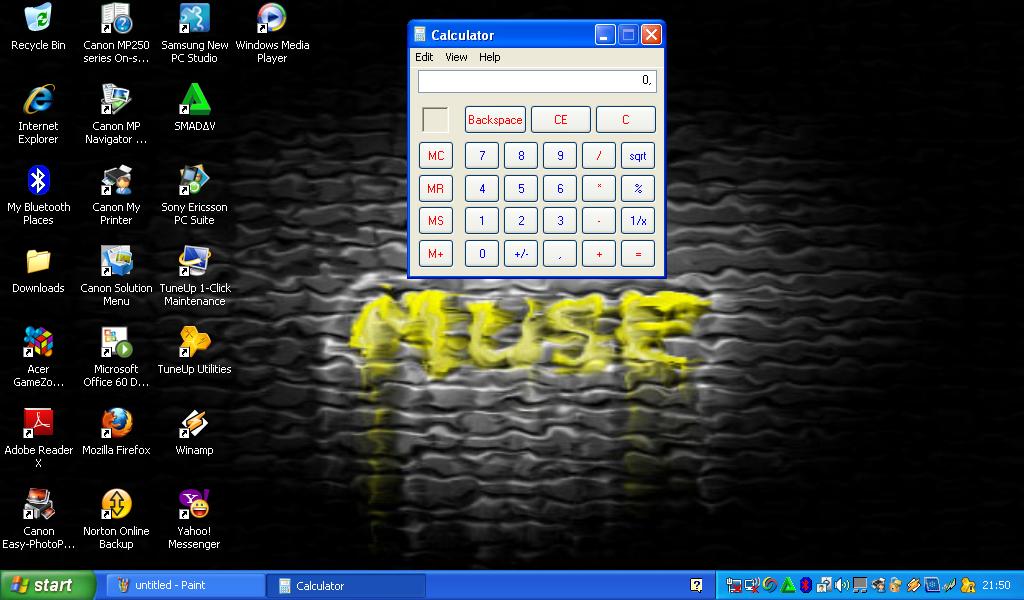
Task: Click the calculator display field
Action: click(536, 80)
